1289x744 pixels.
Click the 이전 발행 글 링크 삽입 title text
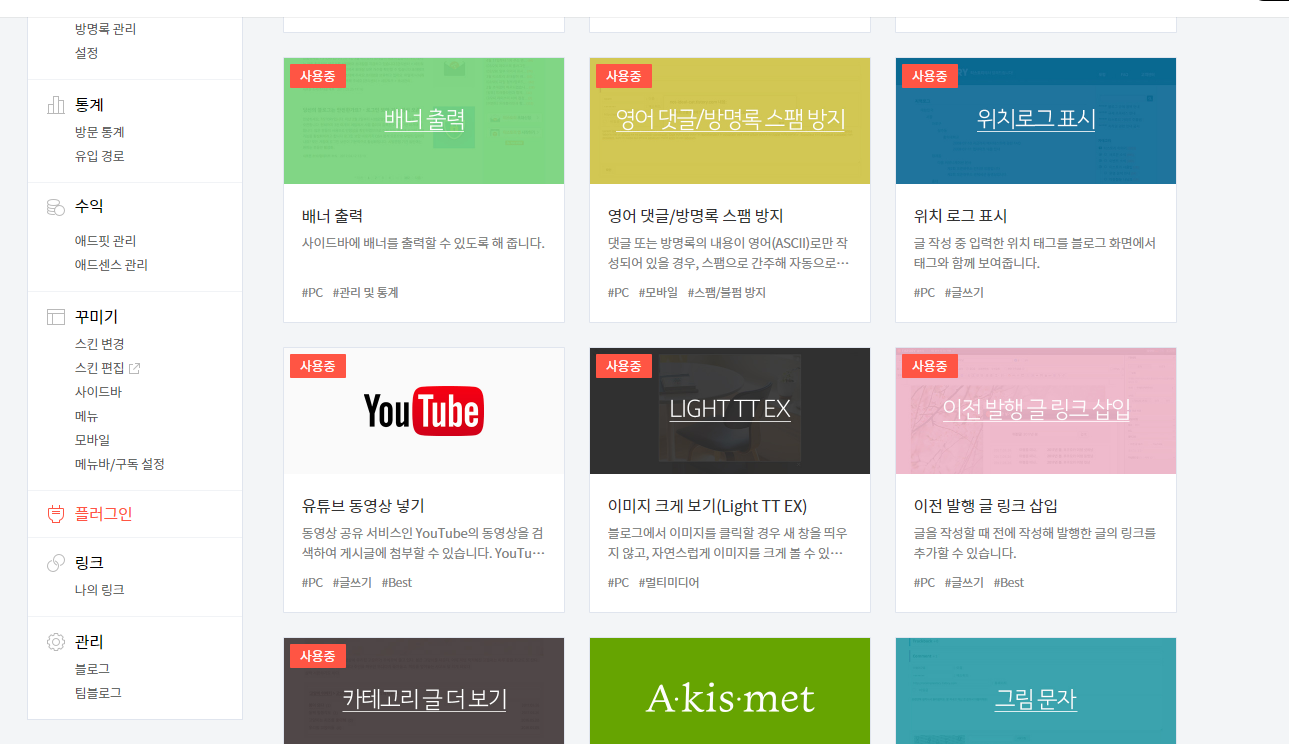tap(986, 506)
